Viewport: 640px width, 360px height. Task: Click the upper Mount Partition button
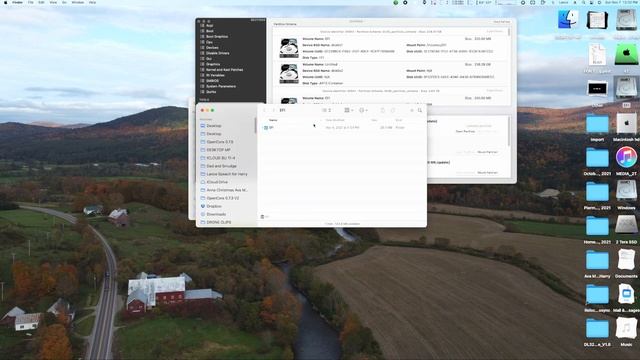[x=487, y=152]
